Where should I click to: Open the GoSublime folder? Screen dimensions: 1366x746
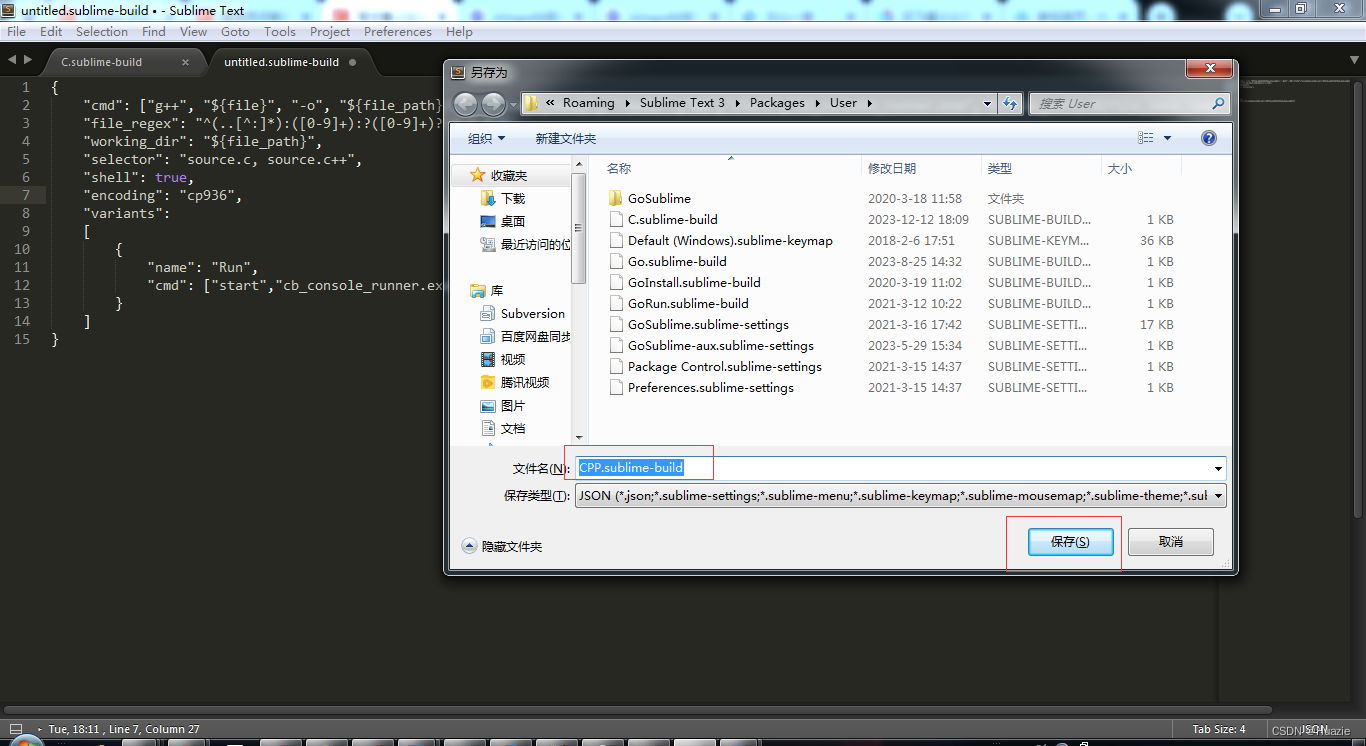[659, 198]
